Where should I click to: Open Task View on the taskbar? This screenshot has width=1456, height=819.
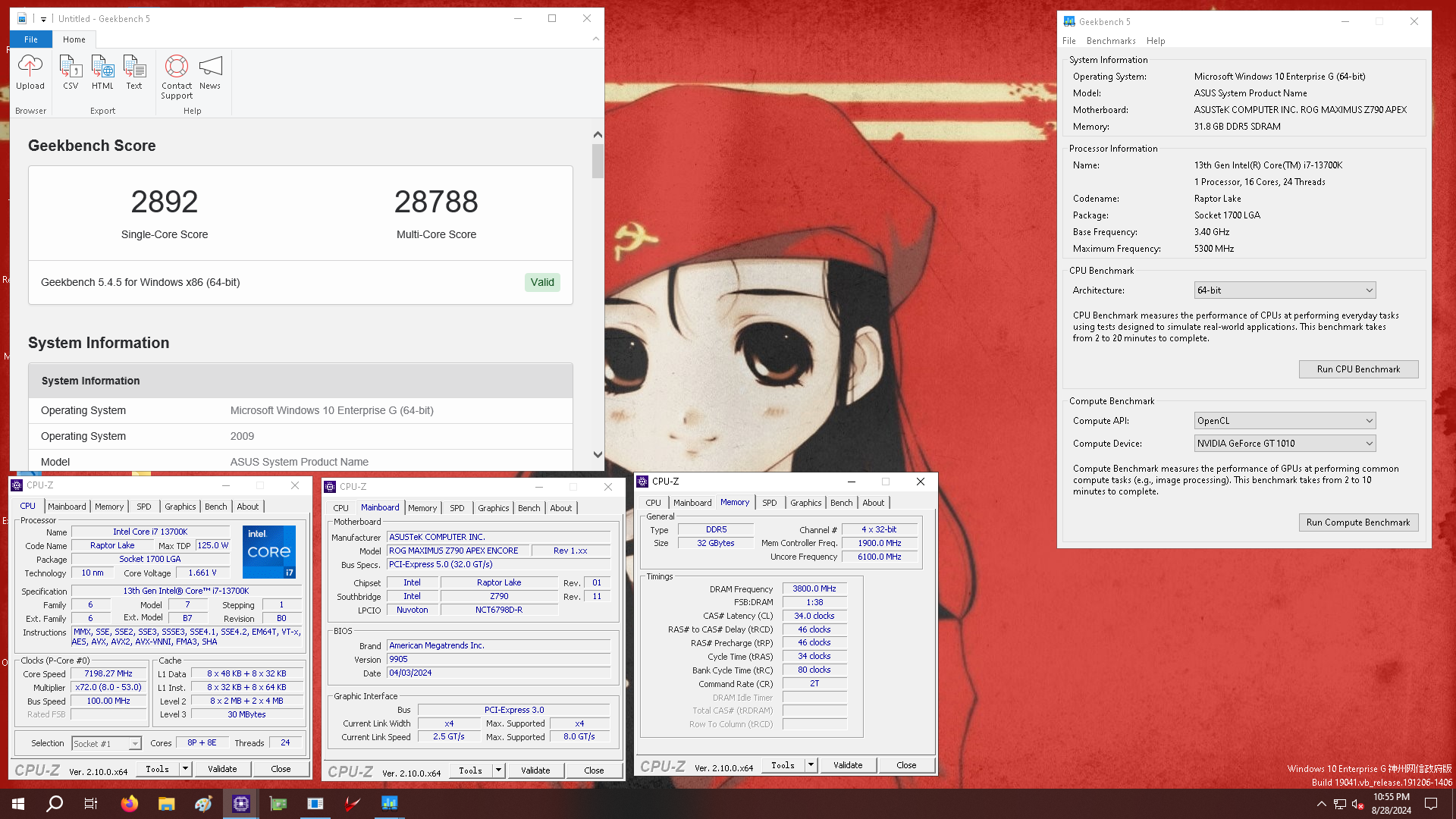(x=91, y=804)
